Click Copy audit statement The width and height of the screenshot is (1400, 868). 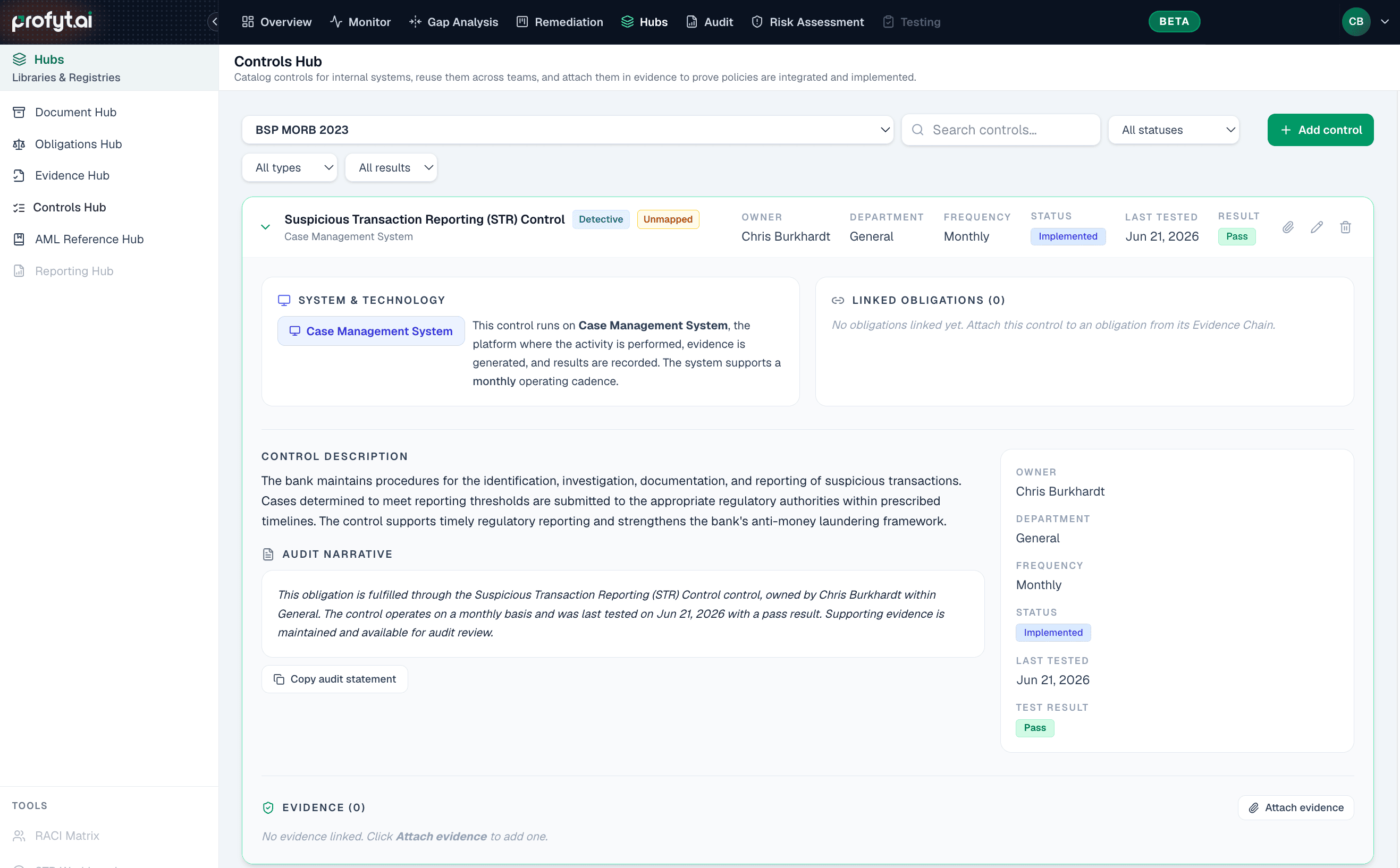[x=335, y=679]
